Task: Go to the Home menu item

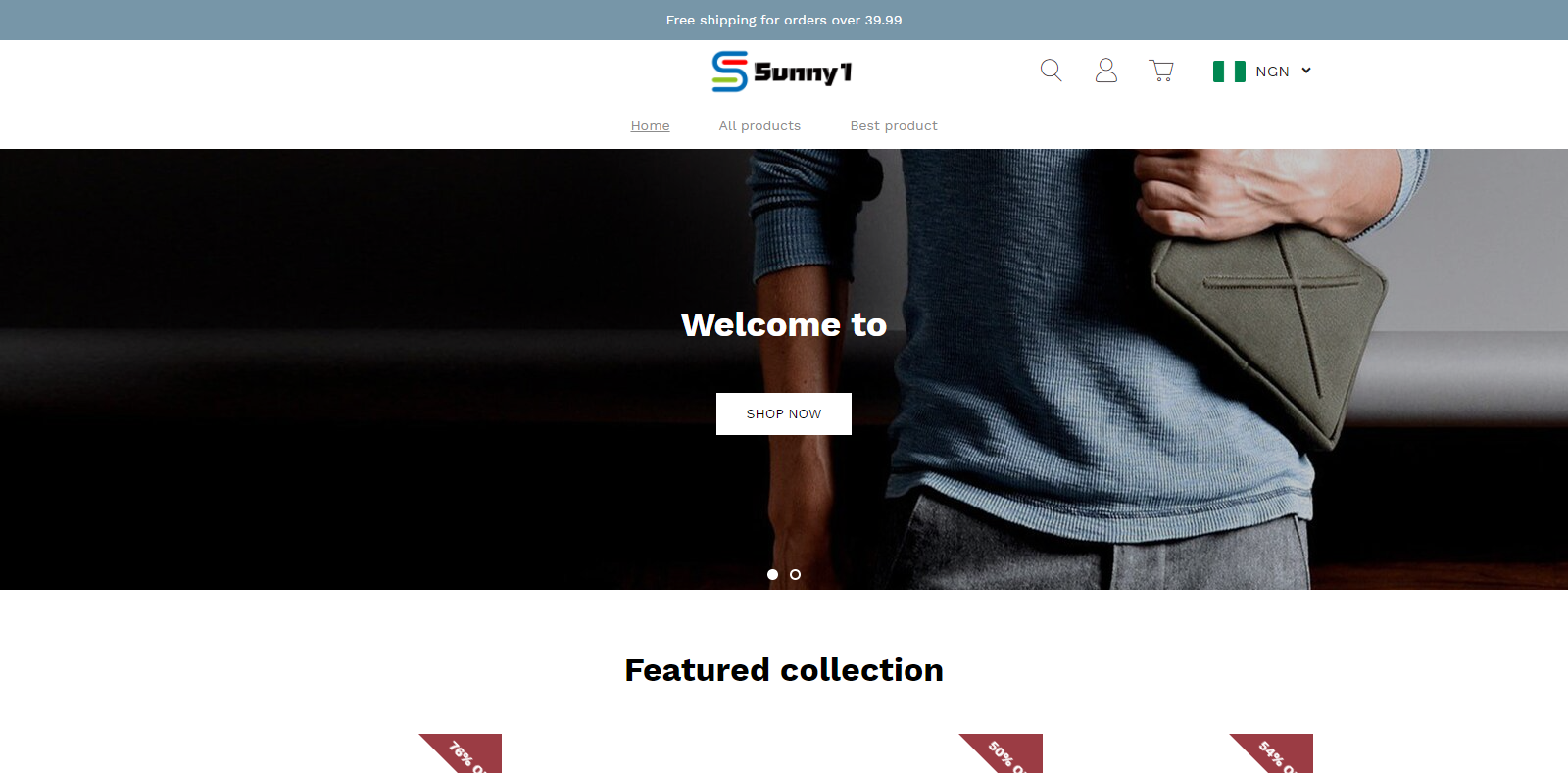Action: coord(650,125)
